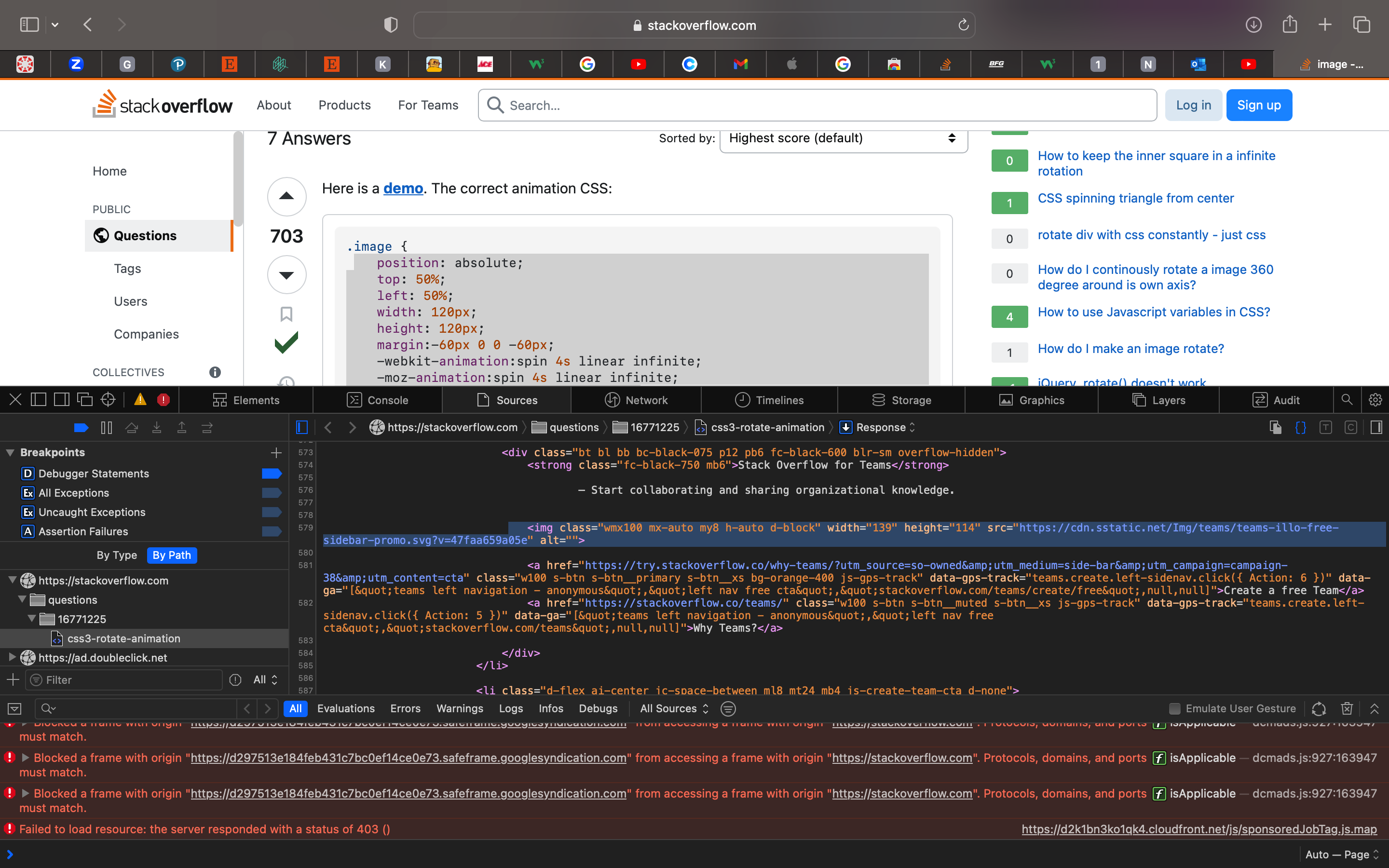Click pretty print curly braces icon
The width and height of the screenshot is (1389, 868).
[1301, 428]
